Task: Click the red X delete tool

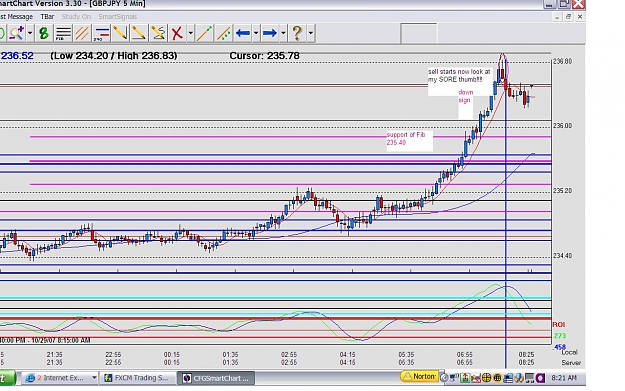Action: point(177,33)
